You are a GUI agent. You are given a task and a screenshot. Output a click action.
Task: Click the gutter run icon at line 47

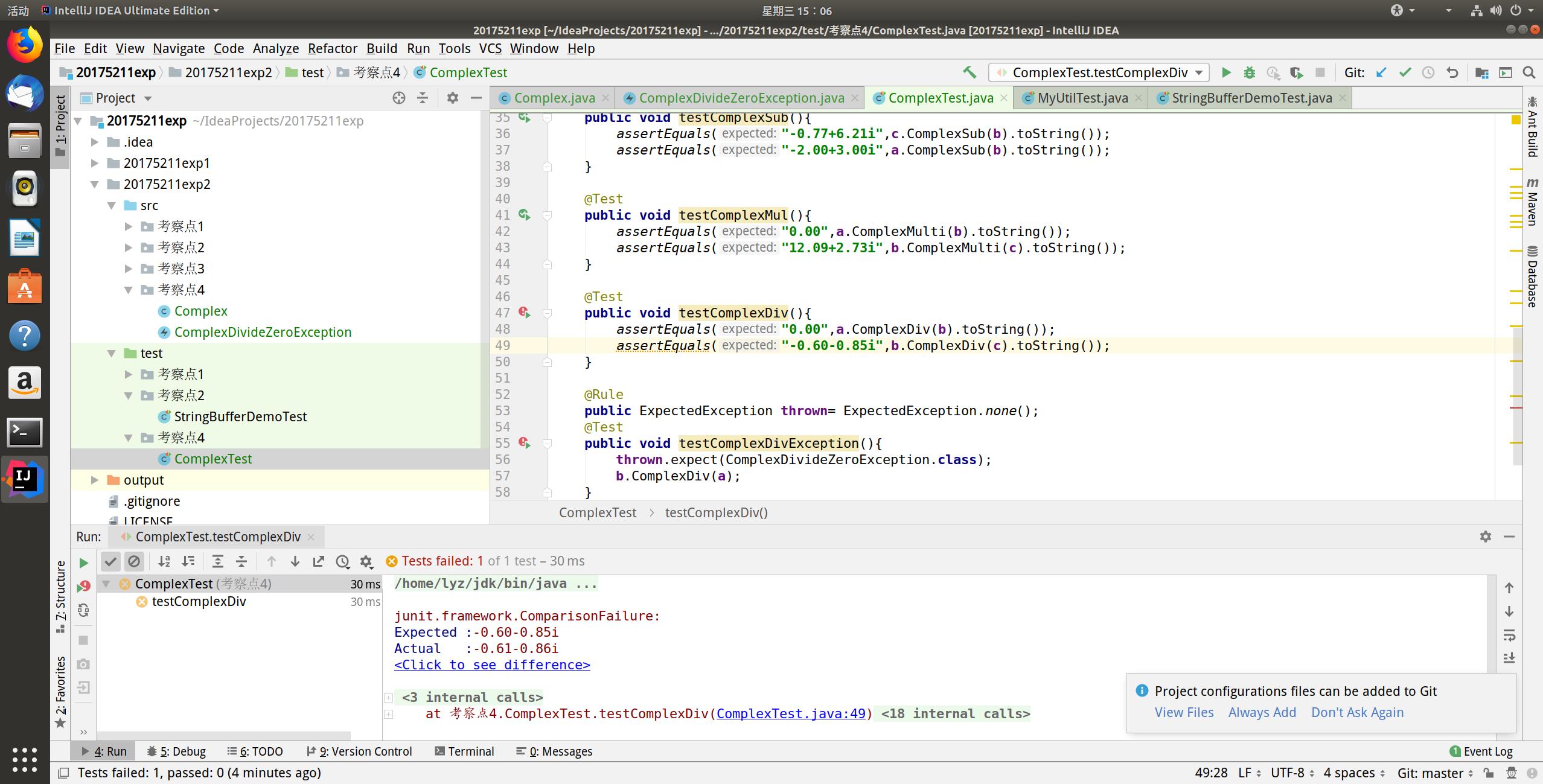(x=524, y=313)
